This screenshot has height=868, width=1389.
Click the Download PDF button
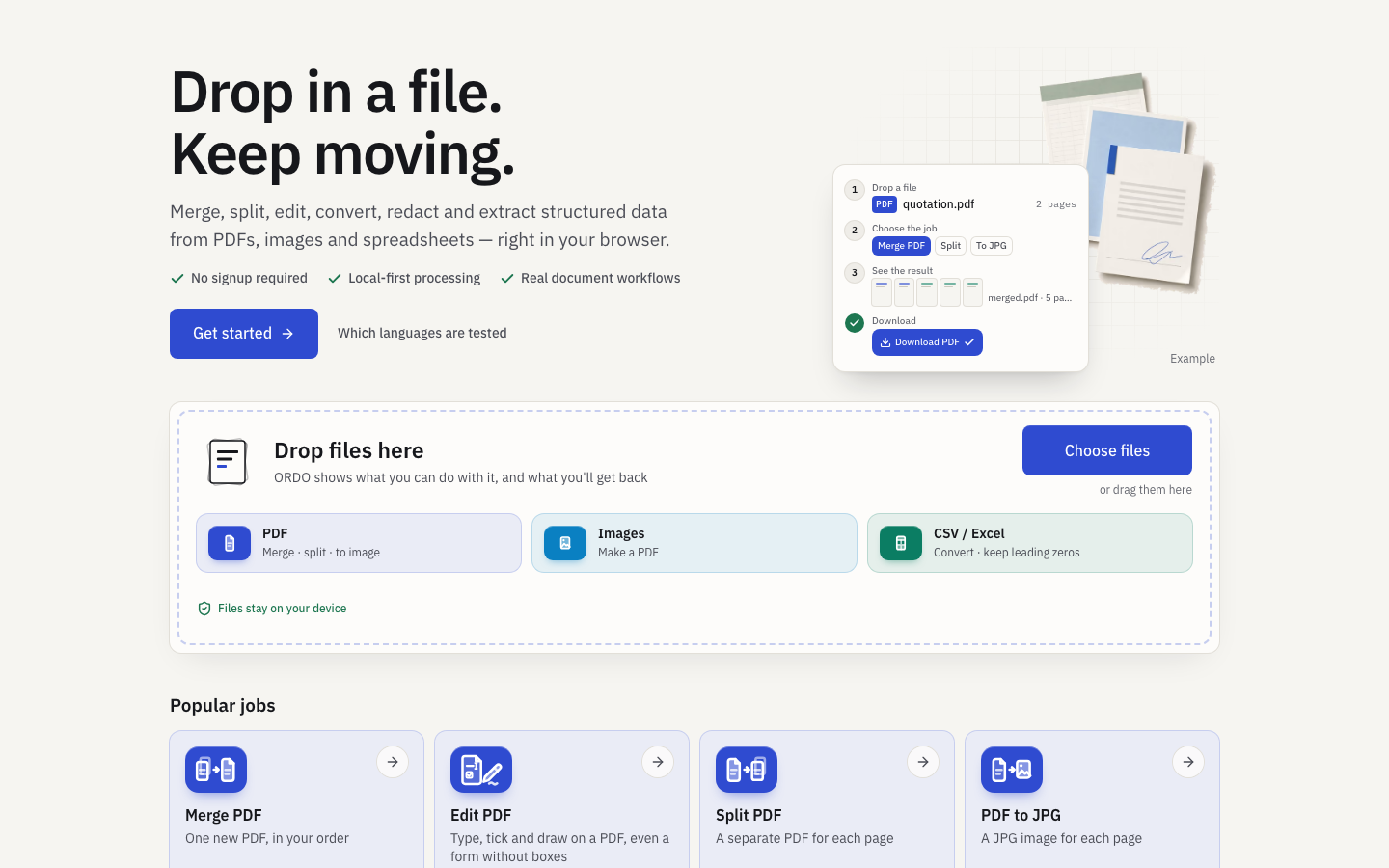click(927, 342)
